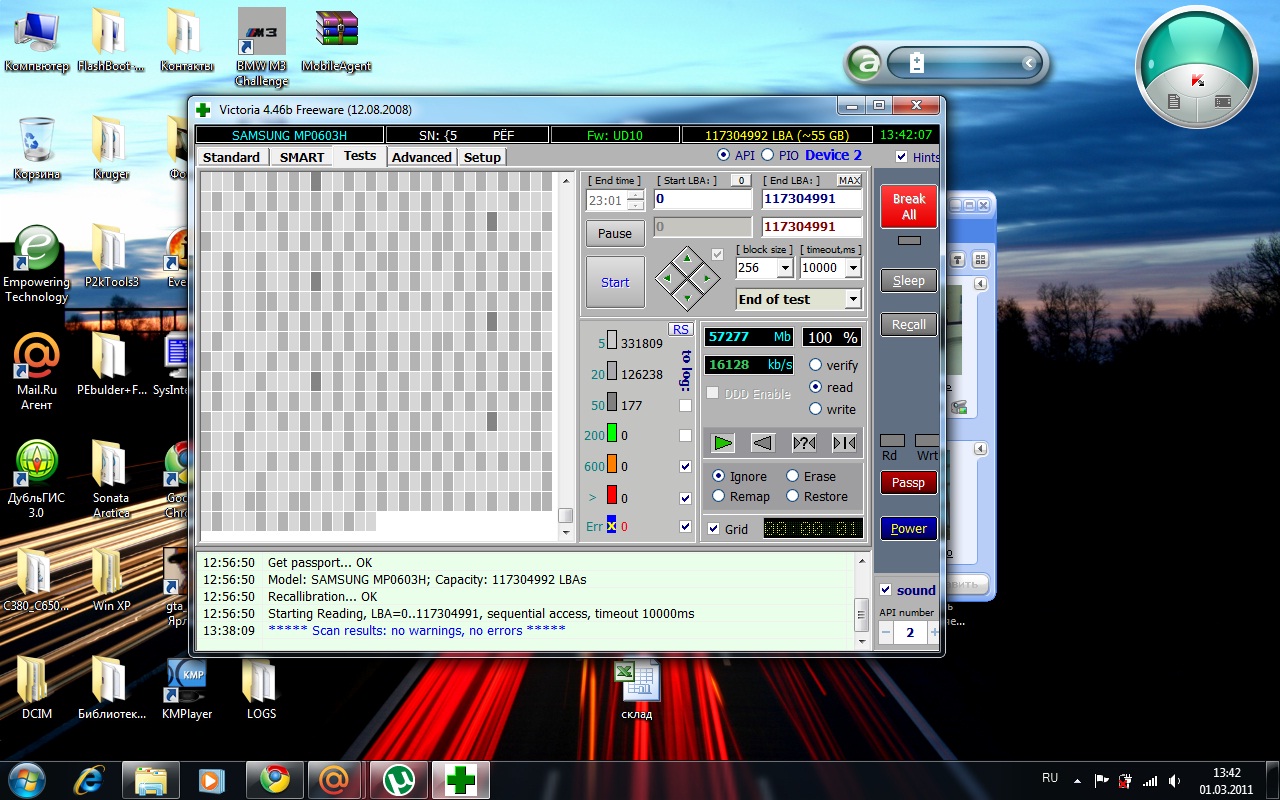
Task: Open Windows Explorer from the taskbar
Action: click(x=151, y=779)
